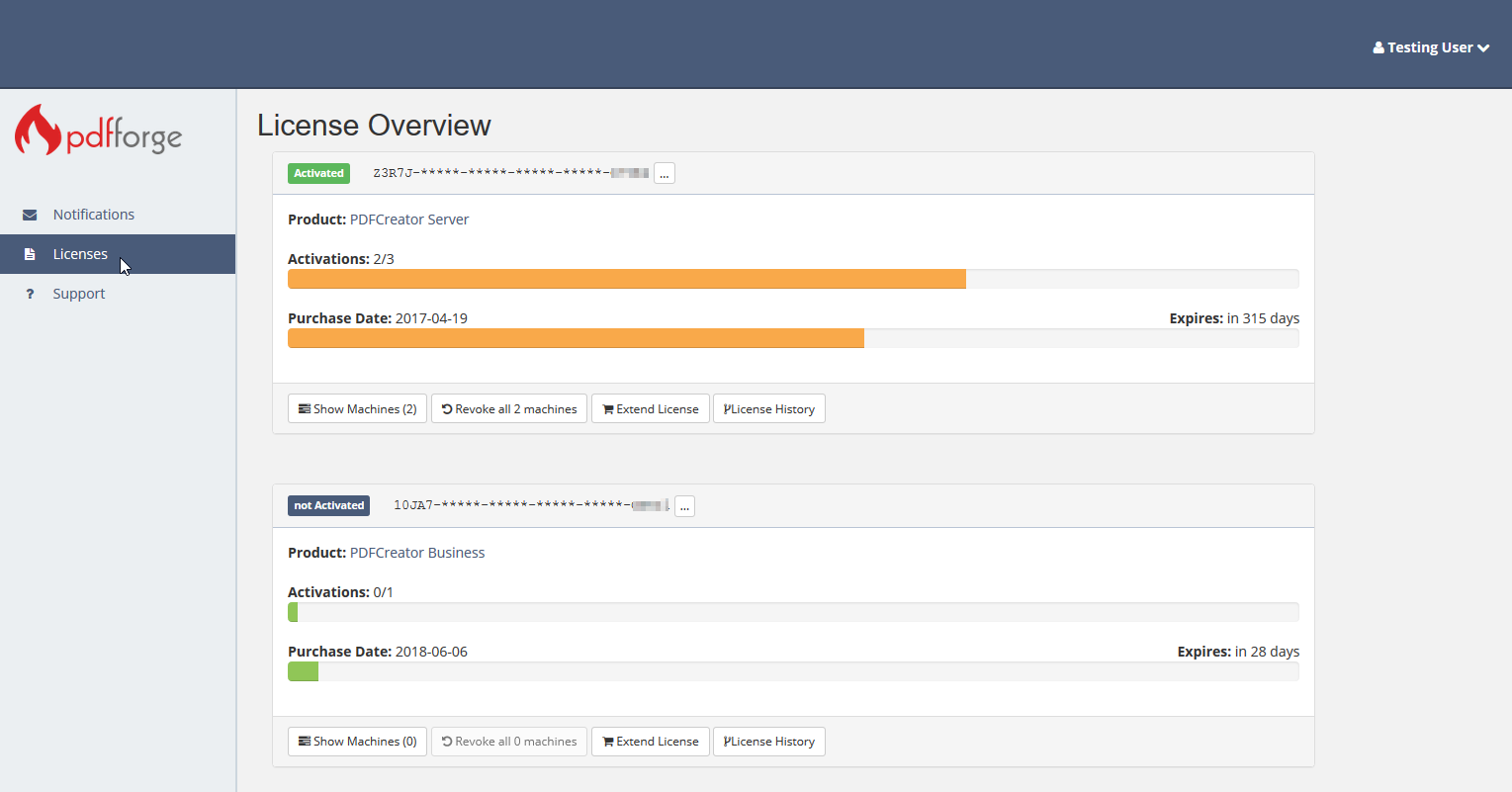Revoke all 2 machines
1512x792 pixels.
point(509,408)
